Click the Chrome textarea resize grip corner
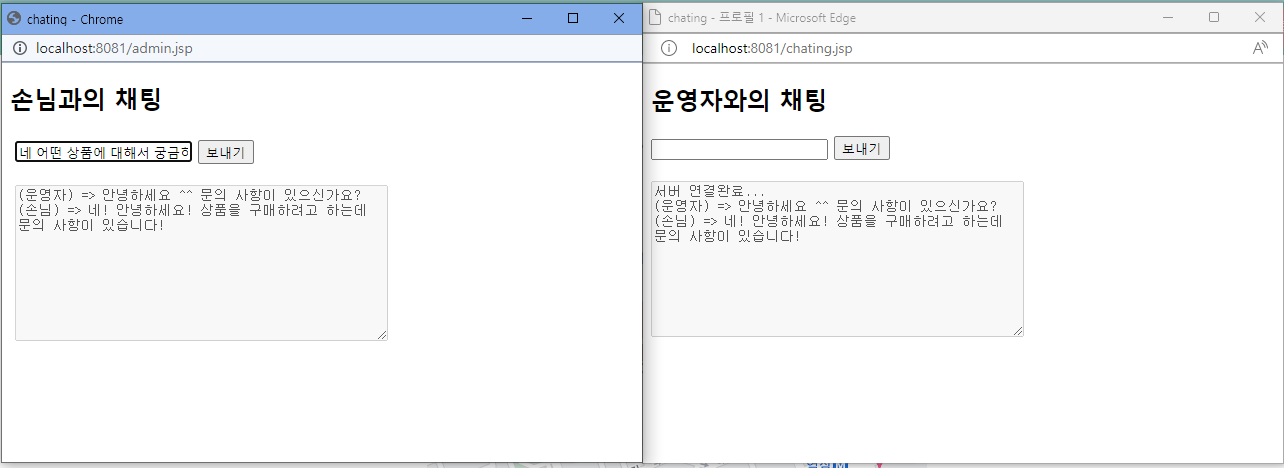The width and height of the screenshot is (1284, 468). pyautogui.click(x=382, y=335)
